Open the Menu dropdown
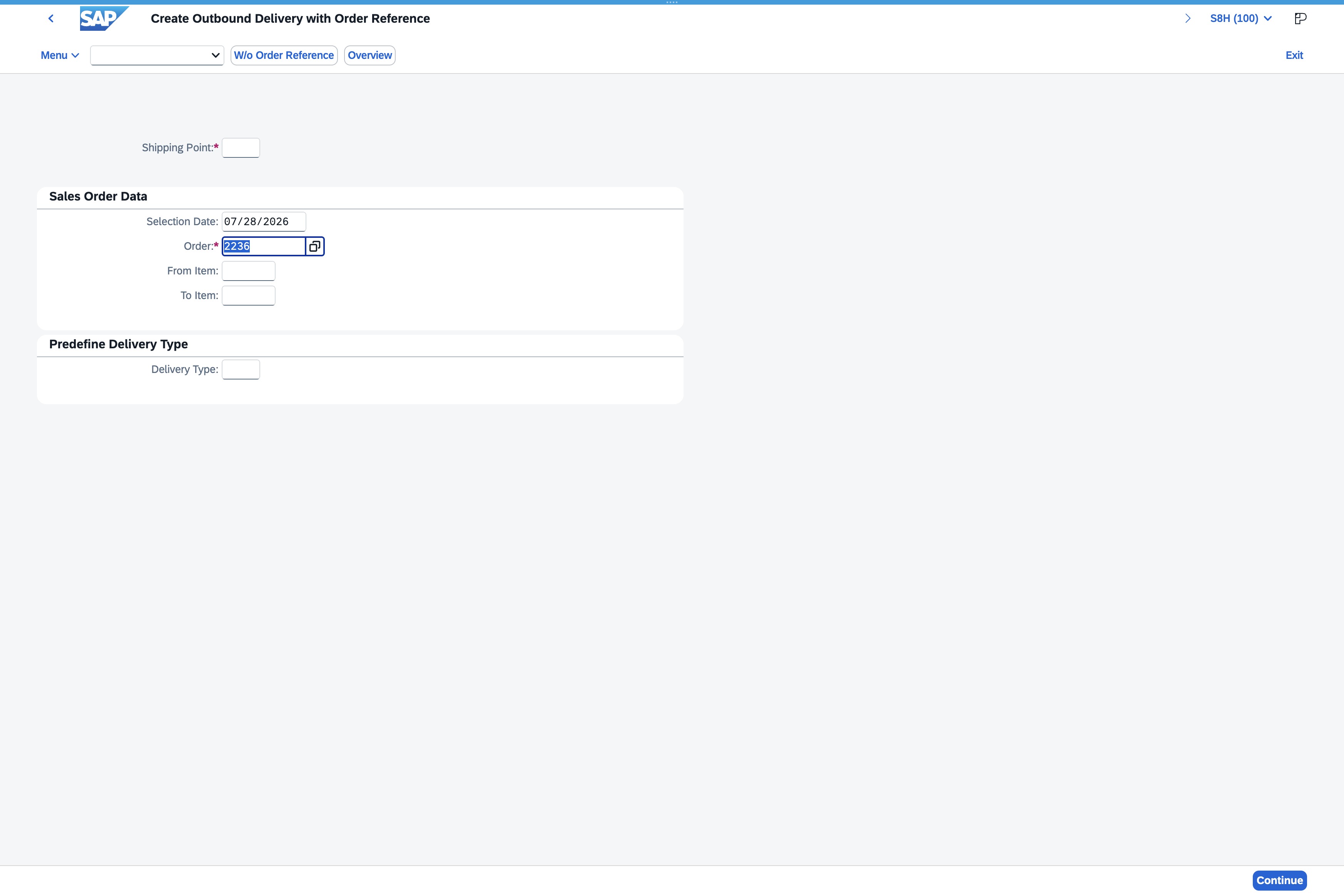Image resolution: width=1344 pixels, height=896 pixels. (x=59, y=55)
